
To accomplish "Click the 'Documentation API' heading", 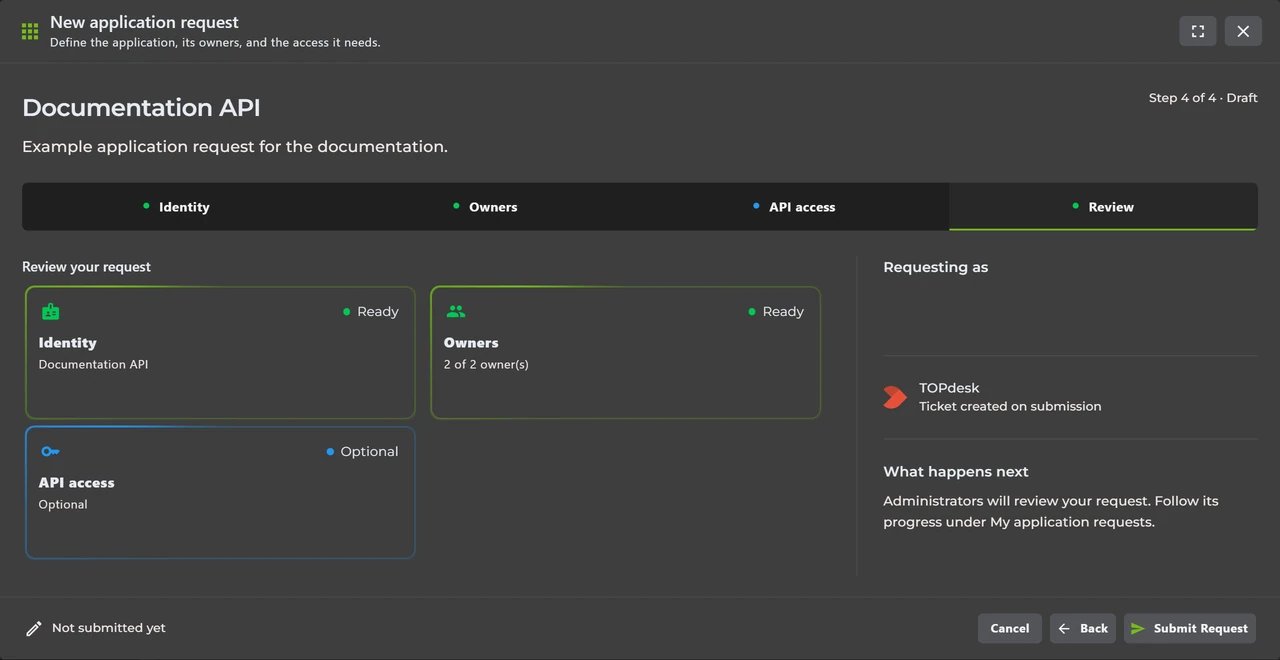I will pos(141,108).
